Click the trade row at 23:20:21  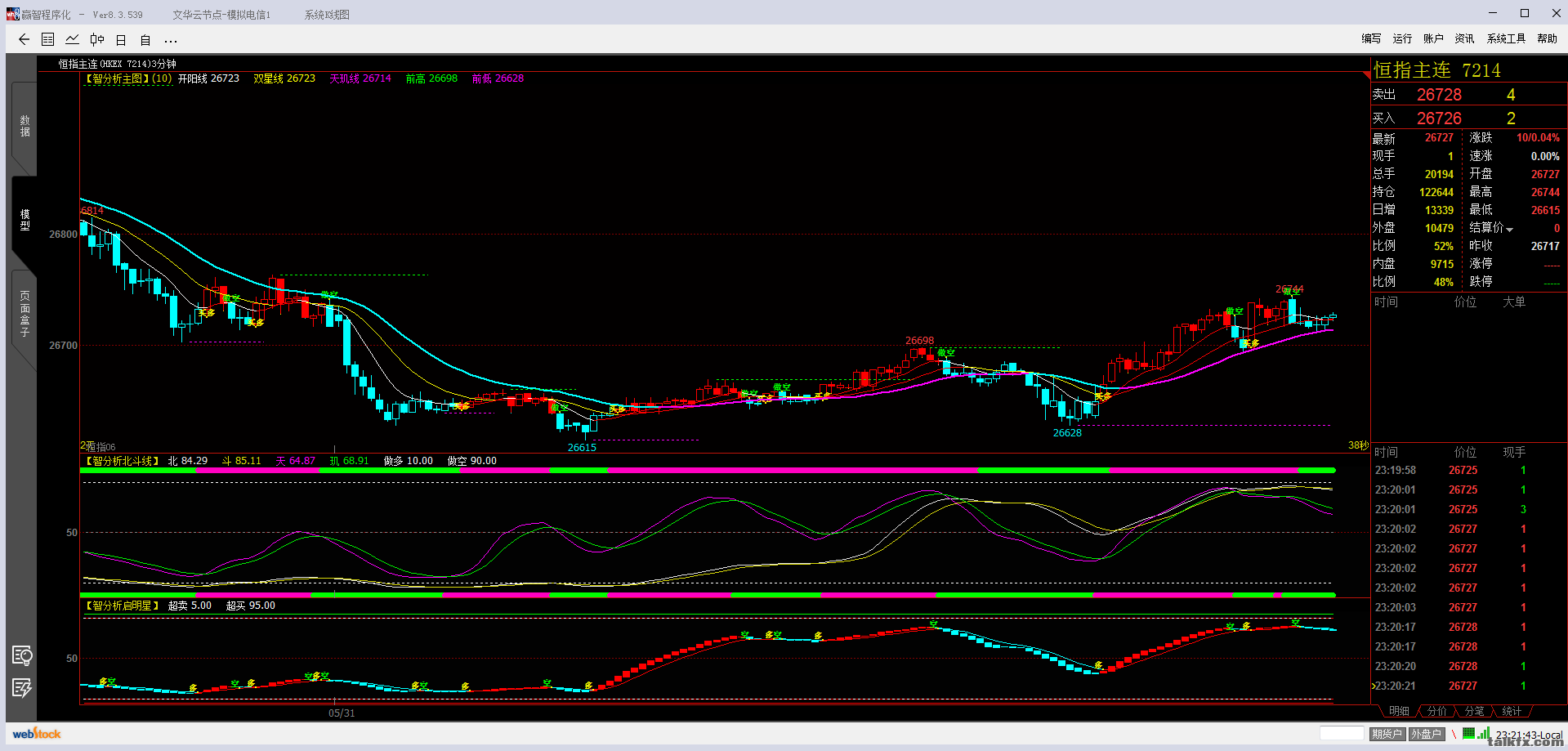click(1468, 686)
